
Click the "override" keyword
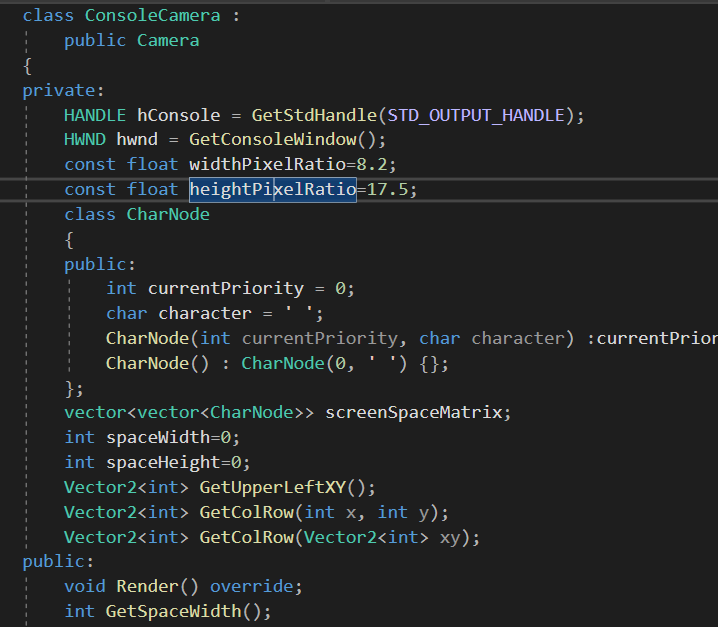251,586
